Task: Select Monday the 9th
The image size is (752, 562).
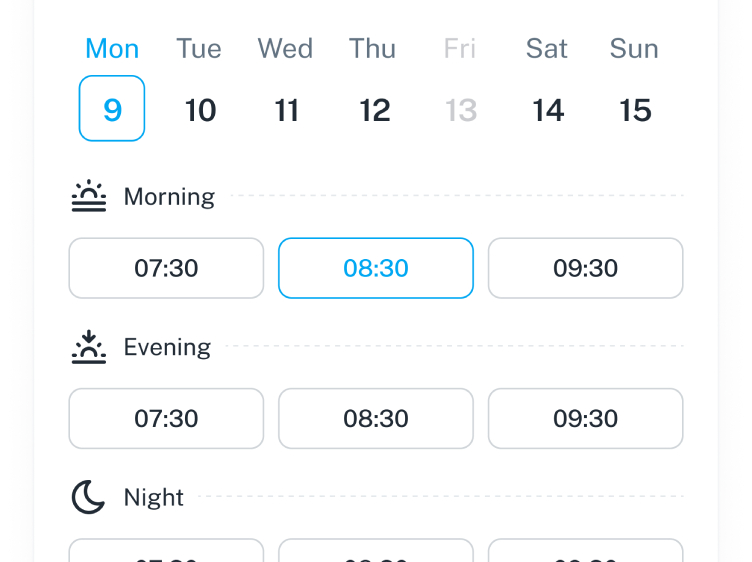Action: (112, 109)
